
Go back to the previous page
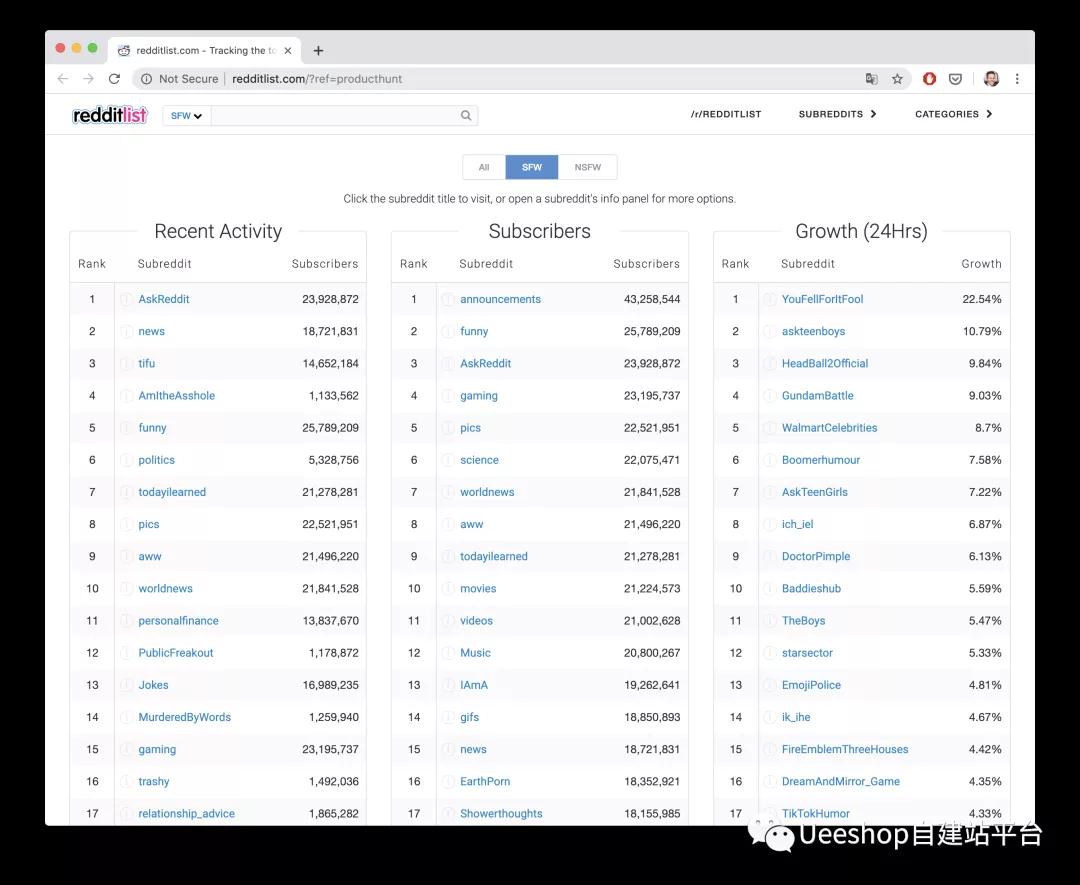click(63, 79)
